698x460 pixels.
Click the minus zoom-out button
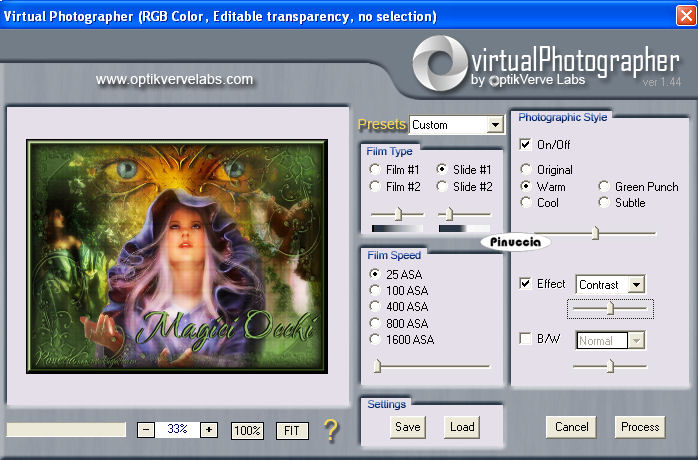[146, 430]
